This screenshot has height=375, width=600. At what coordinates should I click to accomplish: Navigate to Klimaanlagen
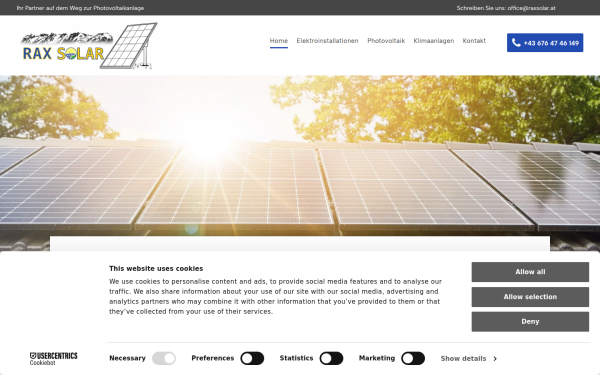(x=434, y=41)
